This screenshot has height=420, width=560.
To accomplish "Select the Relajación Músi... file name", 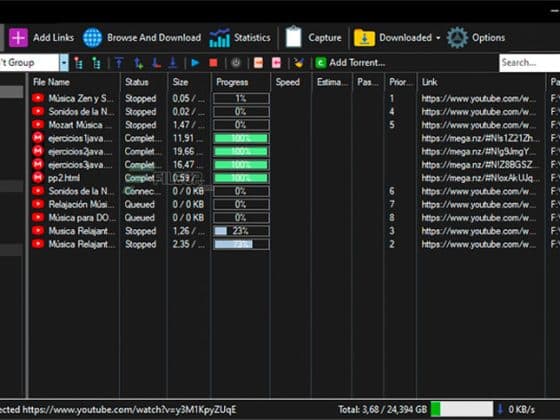I will point(81,204).
